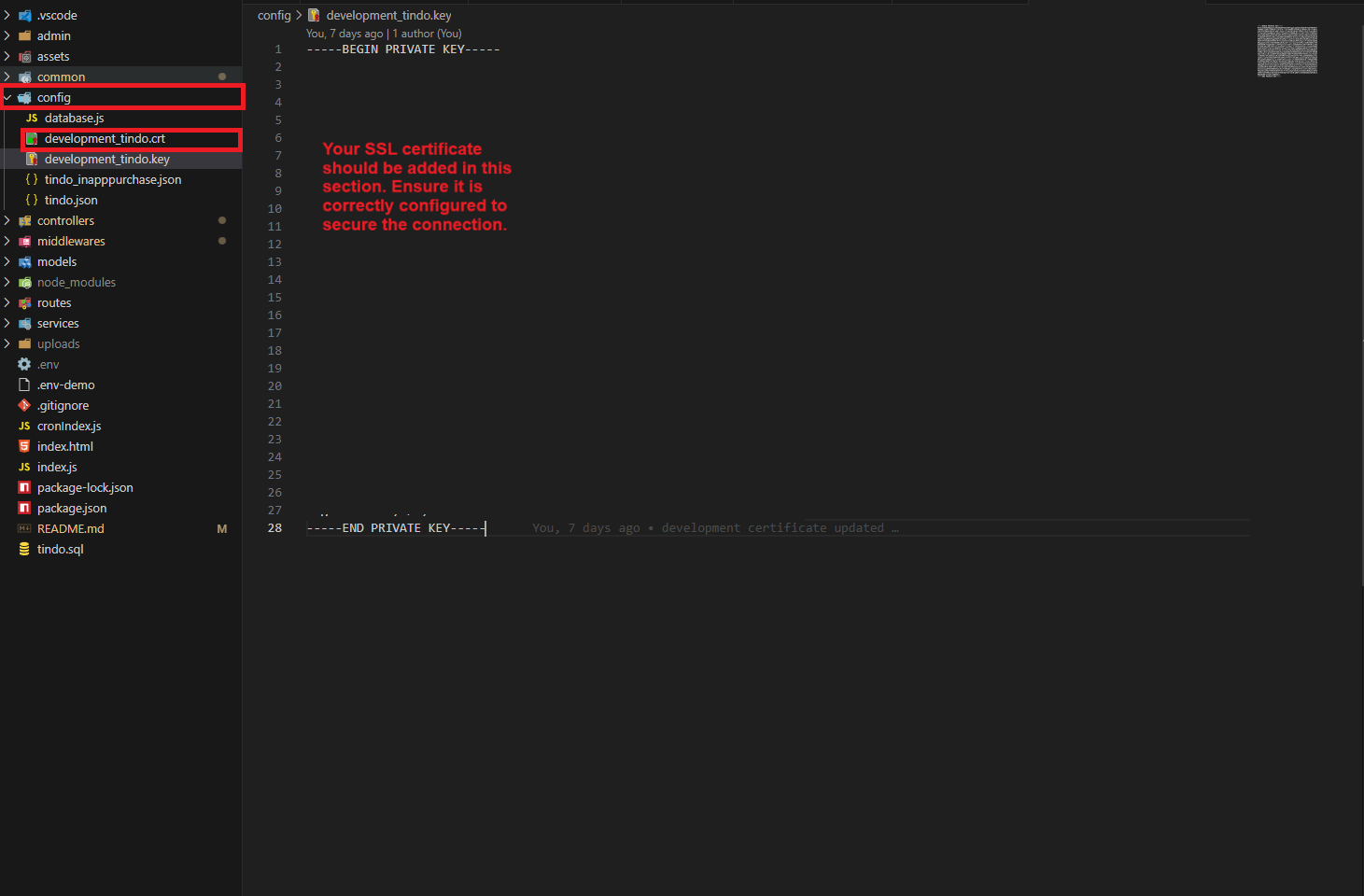Click the '1 author (You)' annotation link
This screenshot has height=896, width=1364.
click(428, 33)
